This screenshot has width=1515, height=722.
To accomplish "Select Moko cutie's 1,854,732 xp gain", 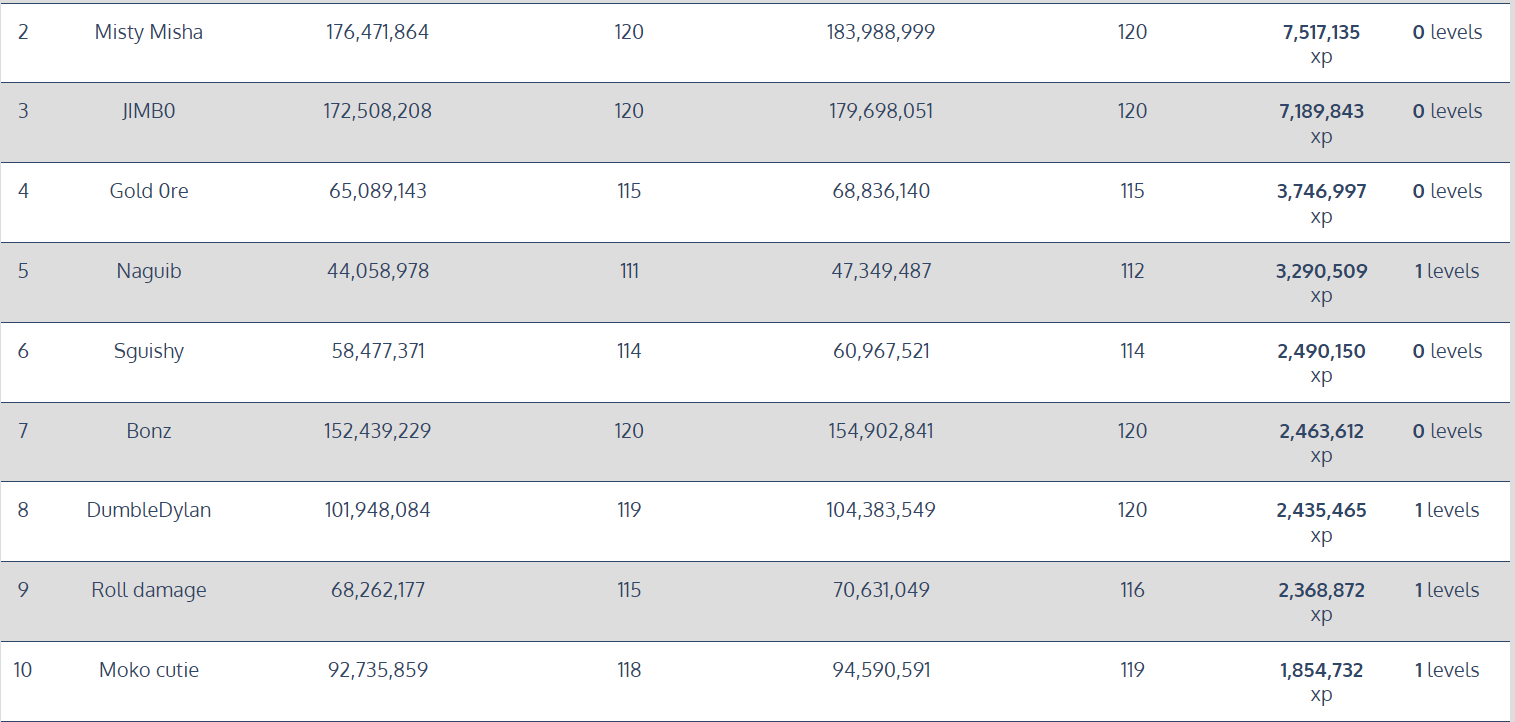I will click(1321, 682).
